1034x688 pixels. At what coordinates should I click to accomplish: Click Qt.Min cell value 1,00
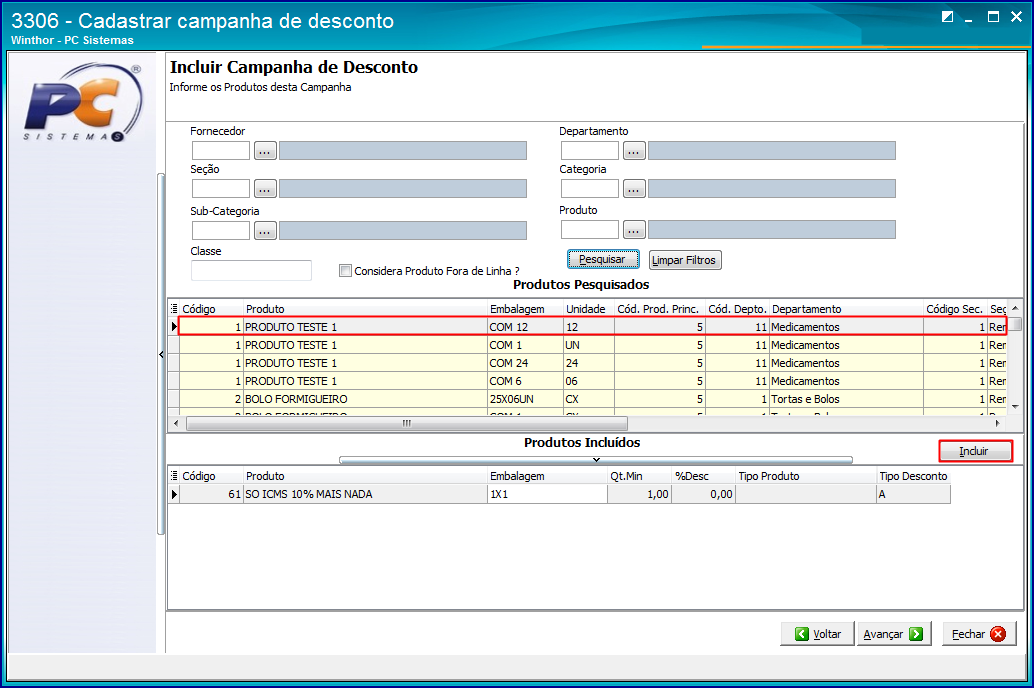639,494
